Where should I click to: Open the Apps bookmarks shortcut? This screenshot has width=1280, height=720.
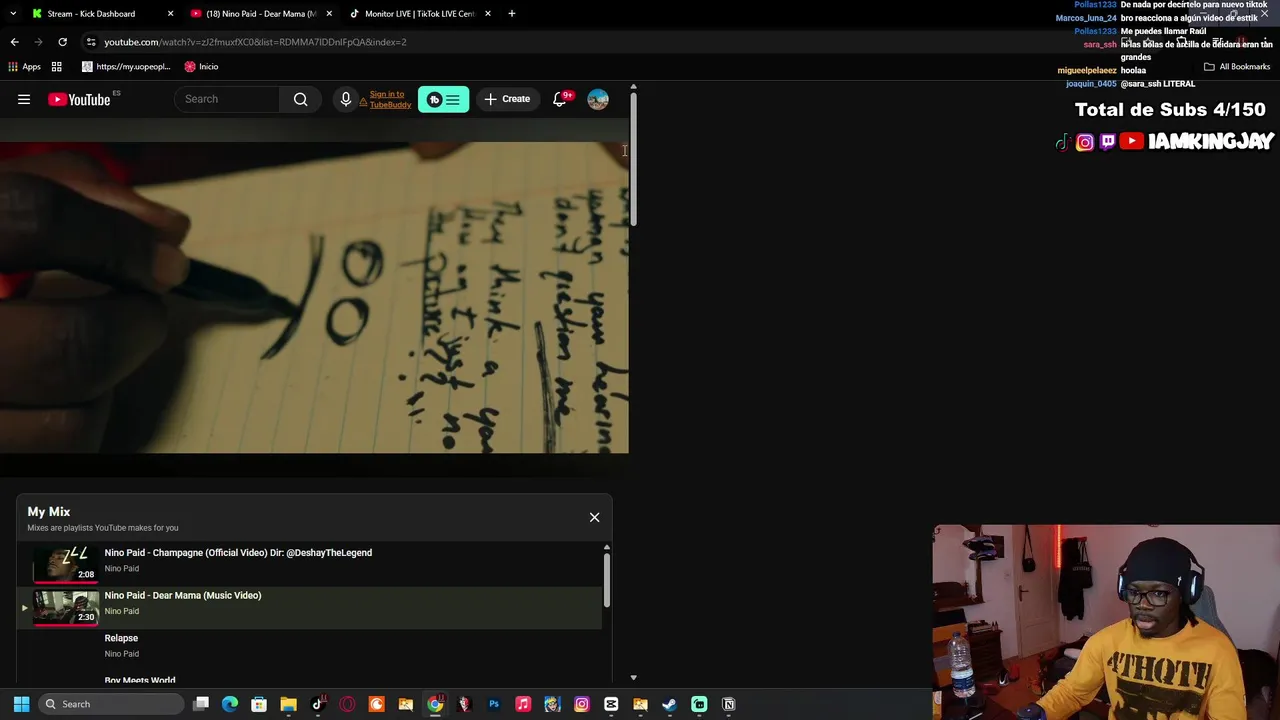(x=25, y=67)
